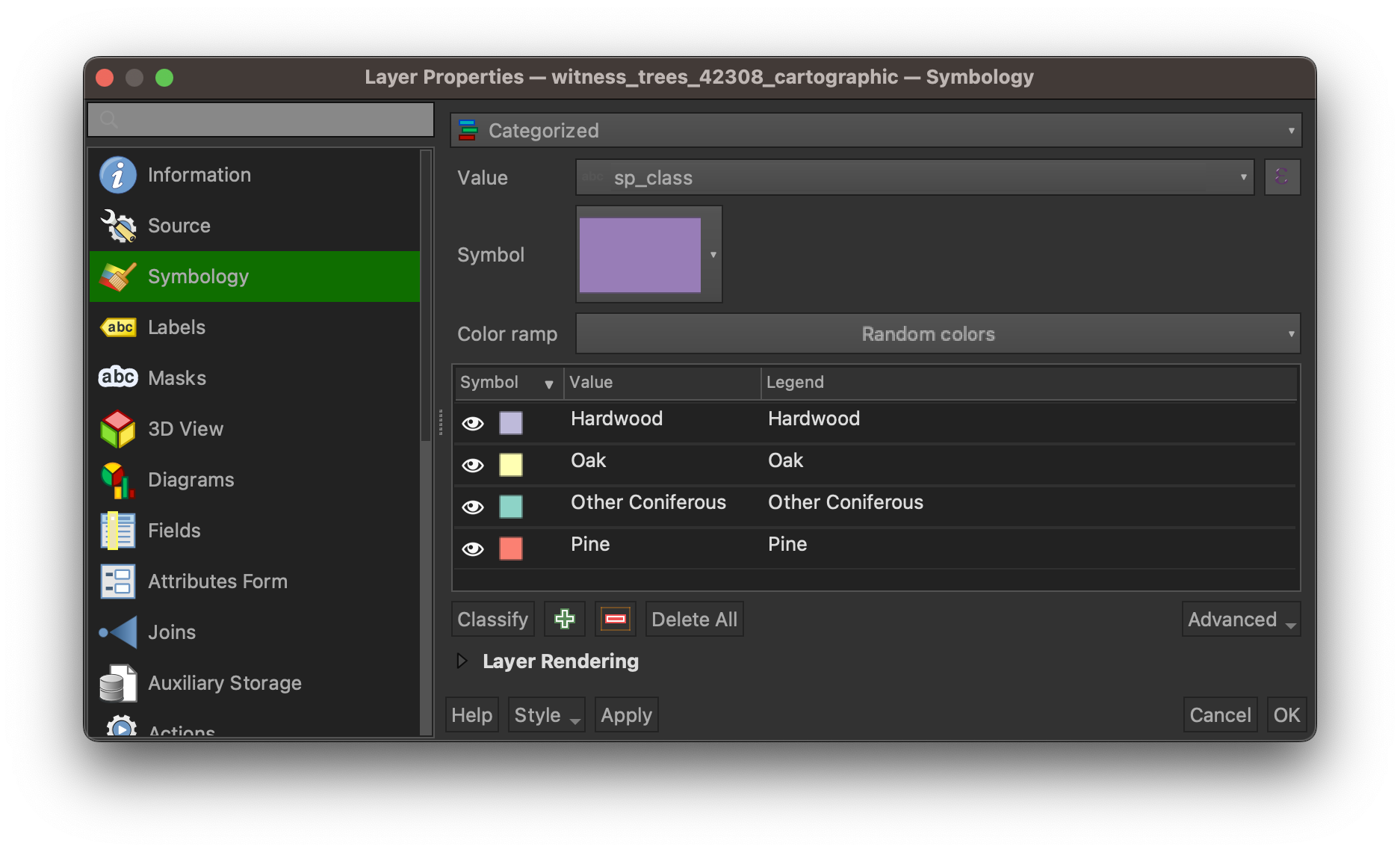1400x852 pixels.
Task: Sort by the Value column header
Action: click(662, 383)
